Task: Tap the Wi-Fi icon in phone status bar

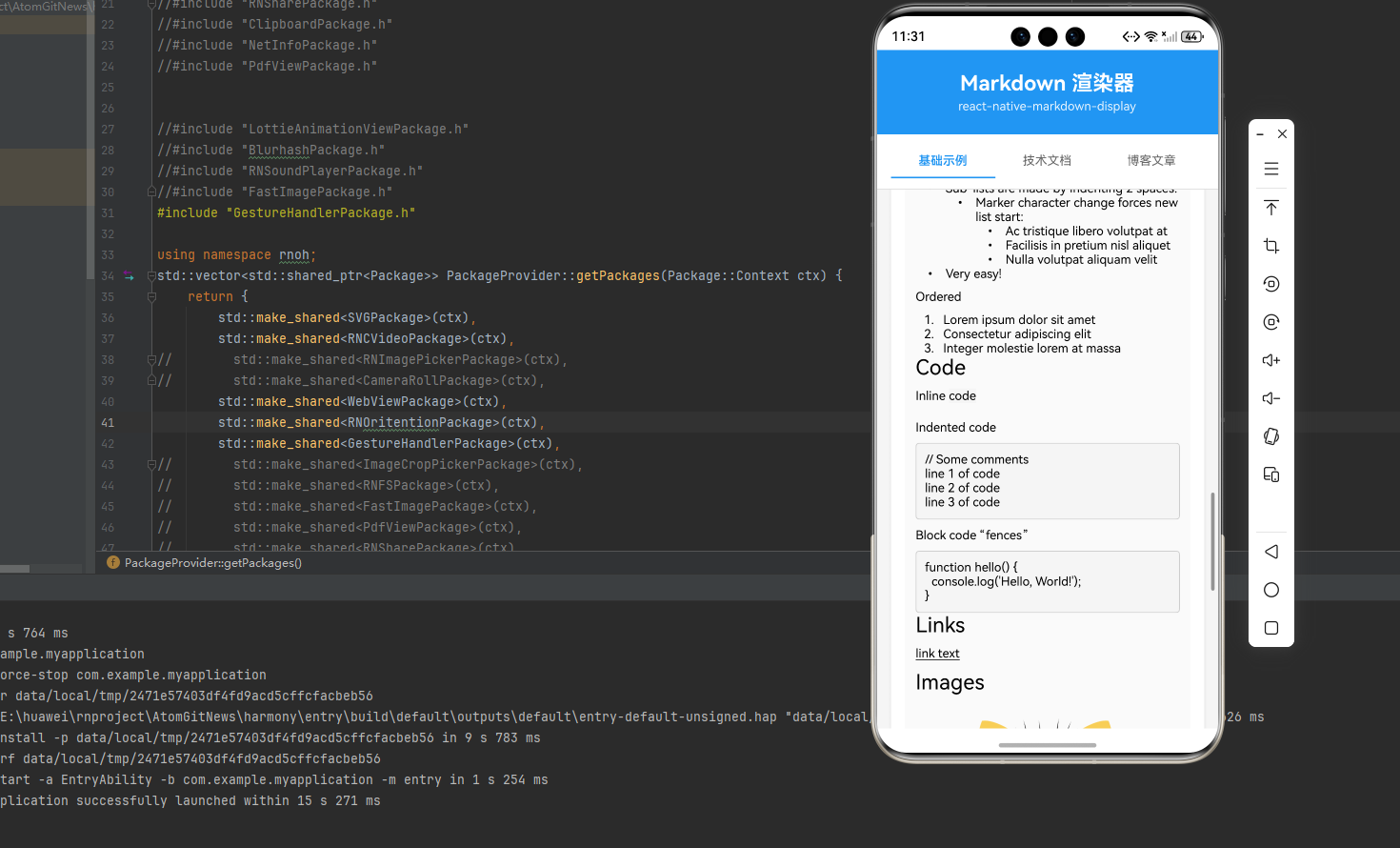Action: coord(1150,36)
